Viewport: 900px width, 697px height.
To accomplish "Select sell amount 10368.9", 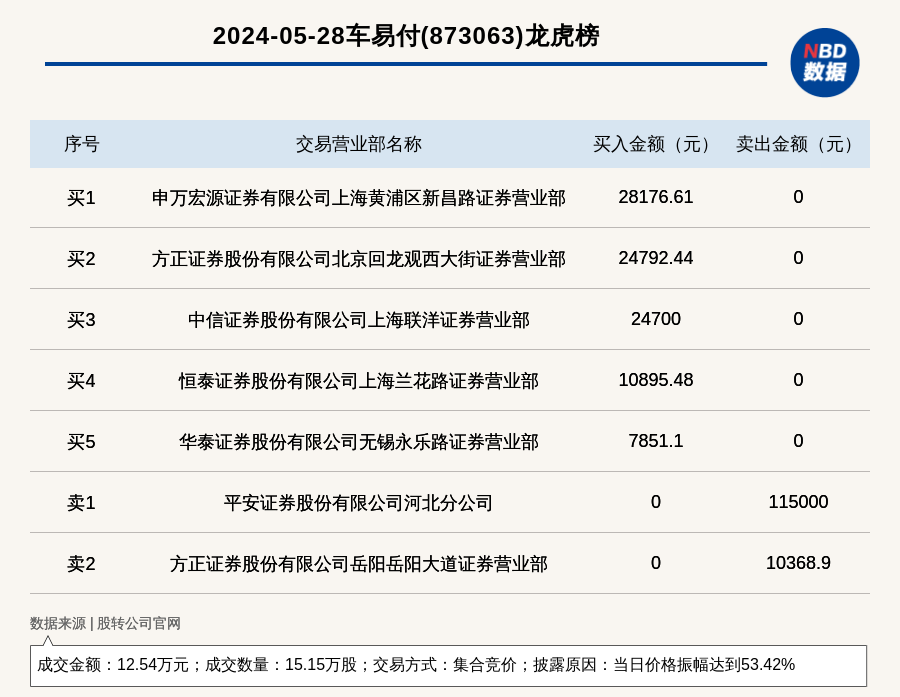I will point(798,563).
